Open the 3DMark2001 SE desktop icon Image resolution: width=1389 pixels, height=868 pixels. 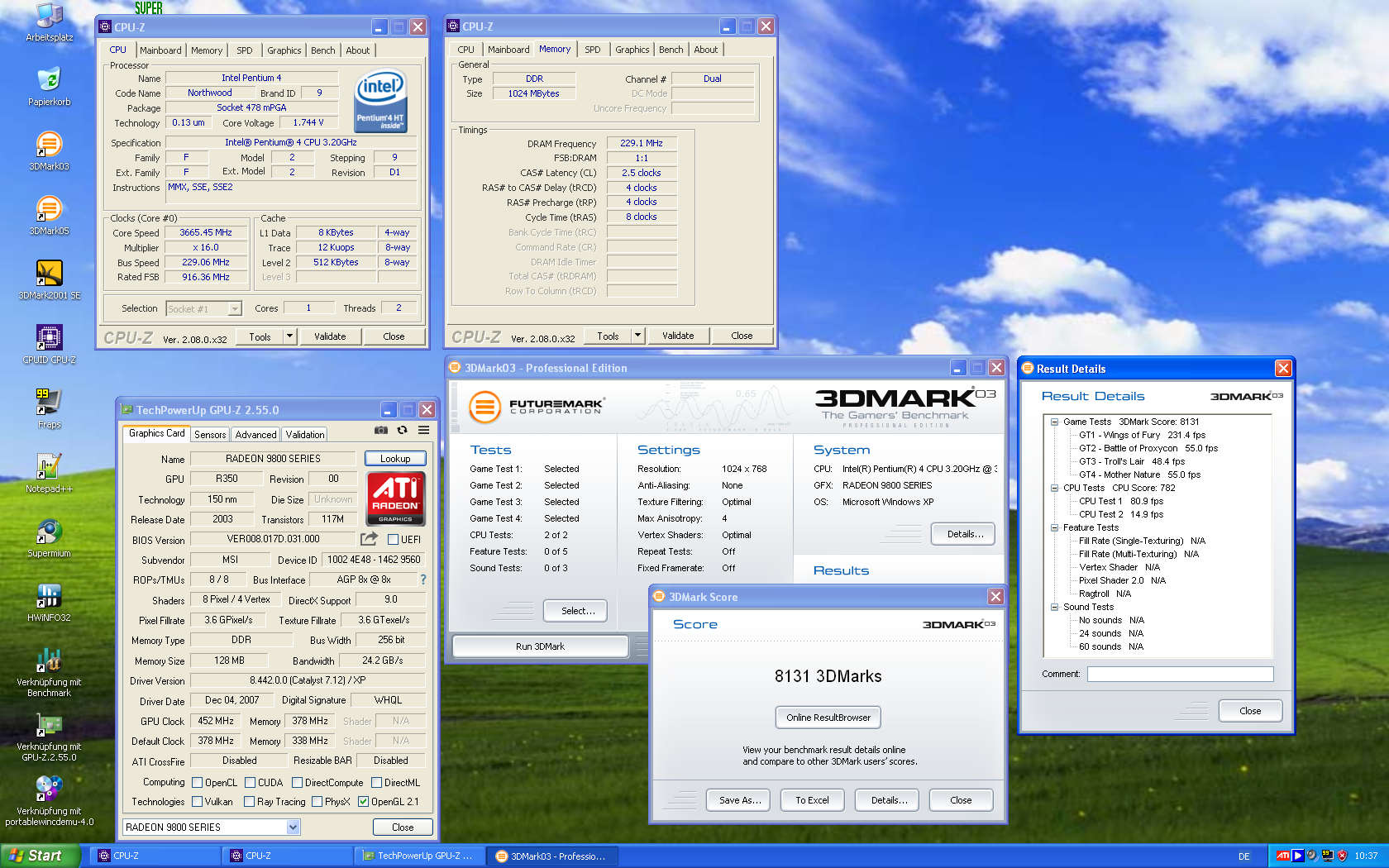point(49,280)
